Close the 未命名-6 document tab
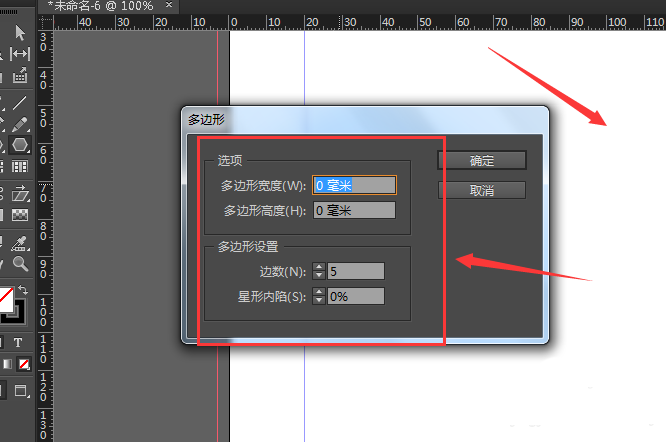The height and width of the screenshot is (442, 666). (169, 5)
